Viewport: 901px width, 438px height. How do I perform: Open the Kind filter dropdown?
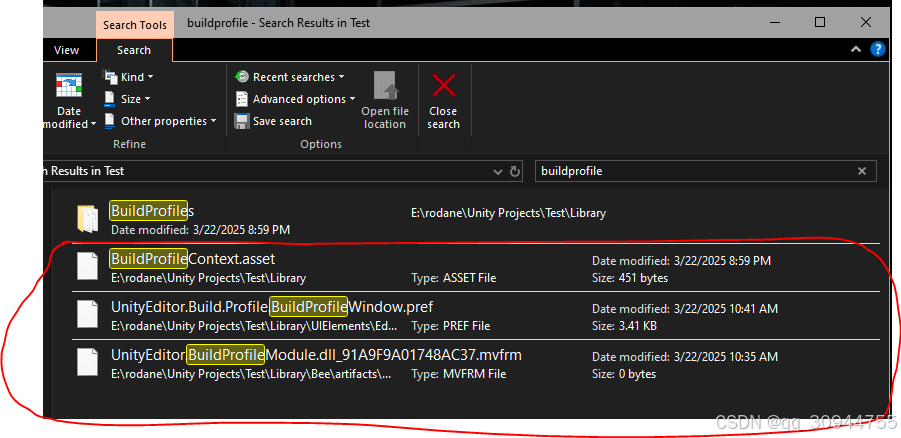(129, 77)
